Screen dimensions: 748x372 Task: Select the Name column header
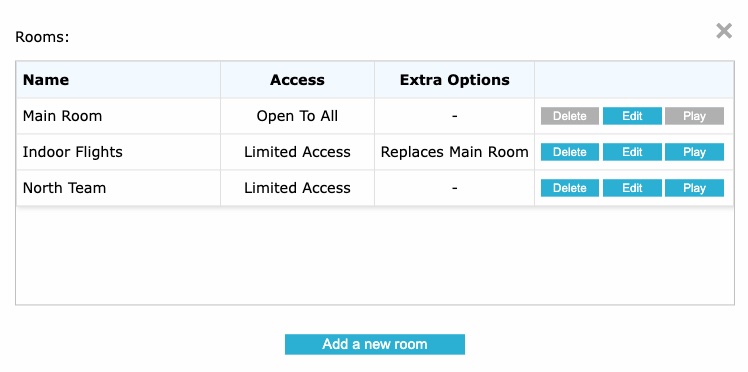pos(118,80)
